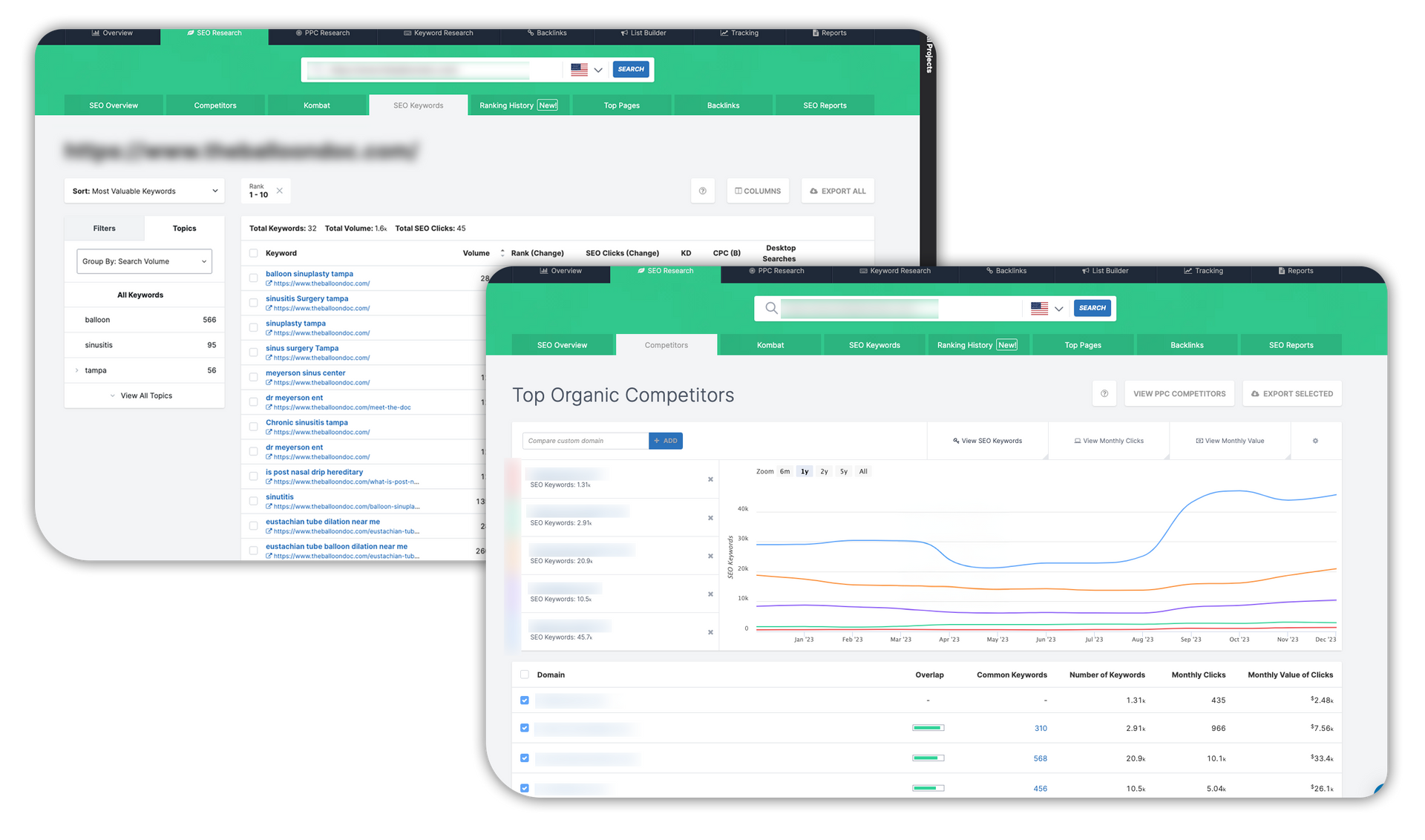Select View Monthly Clicks chart tab
This screenshot has width=1425, height=840.
coord(1109,441)
